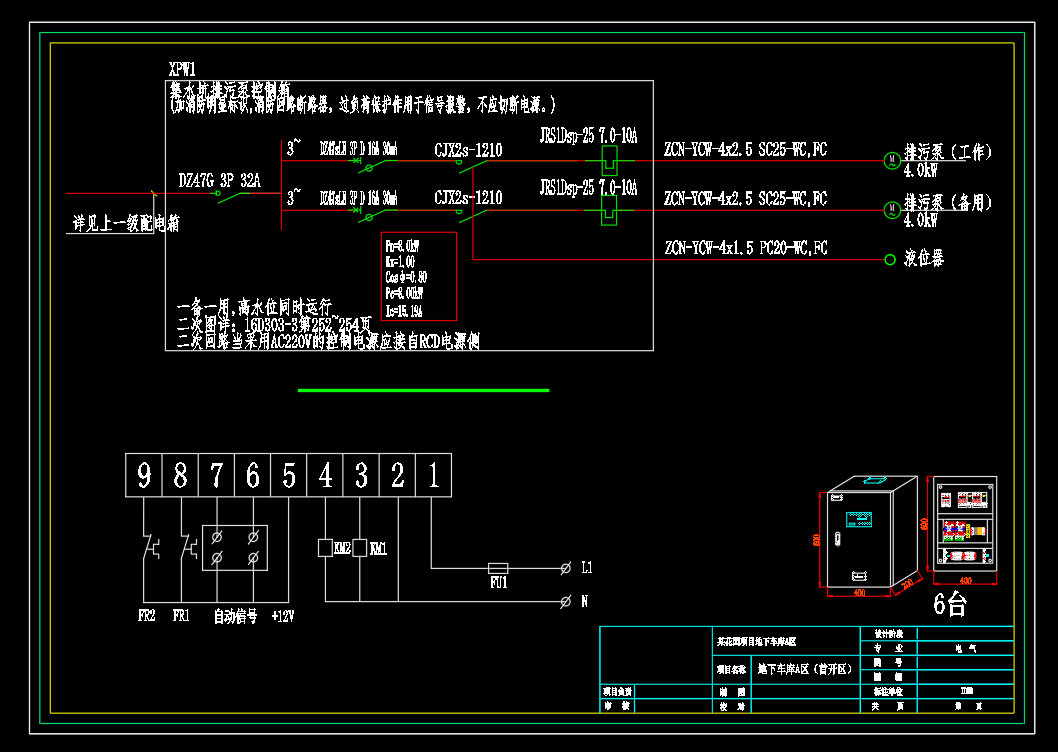
Task: Click the KM1 coil box symbol
Action: (360, 547)
